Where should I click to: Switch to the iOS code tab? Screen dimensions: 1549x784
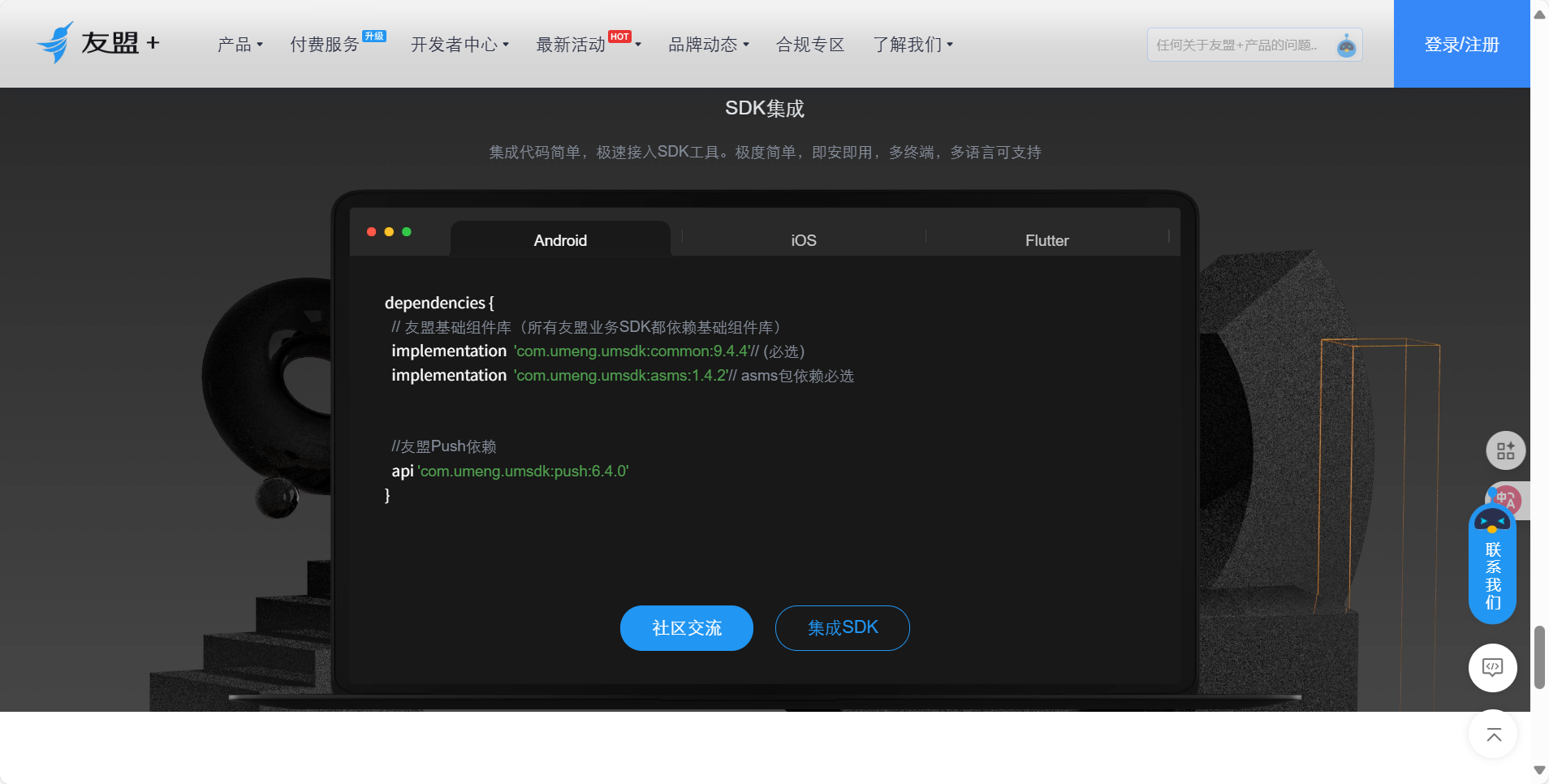(x=804, y=240)
